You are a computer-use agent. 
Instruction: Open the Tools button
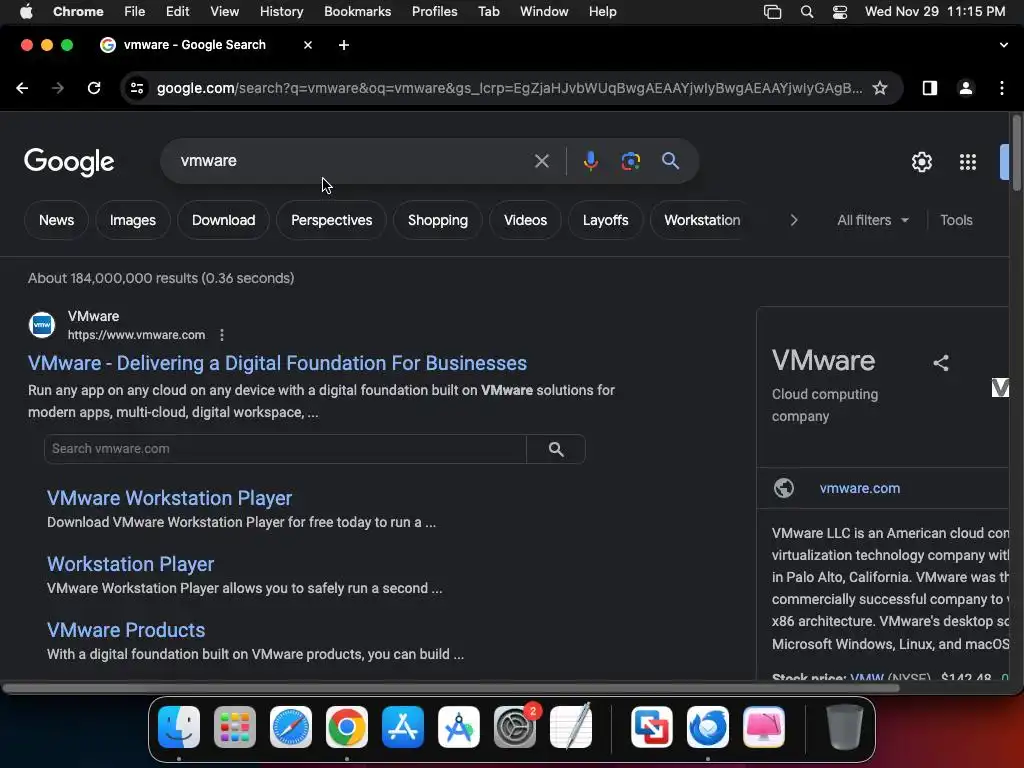(956, 220)
